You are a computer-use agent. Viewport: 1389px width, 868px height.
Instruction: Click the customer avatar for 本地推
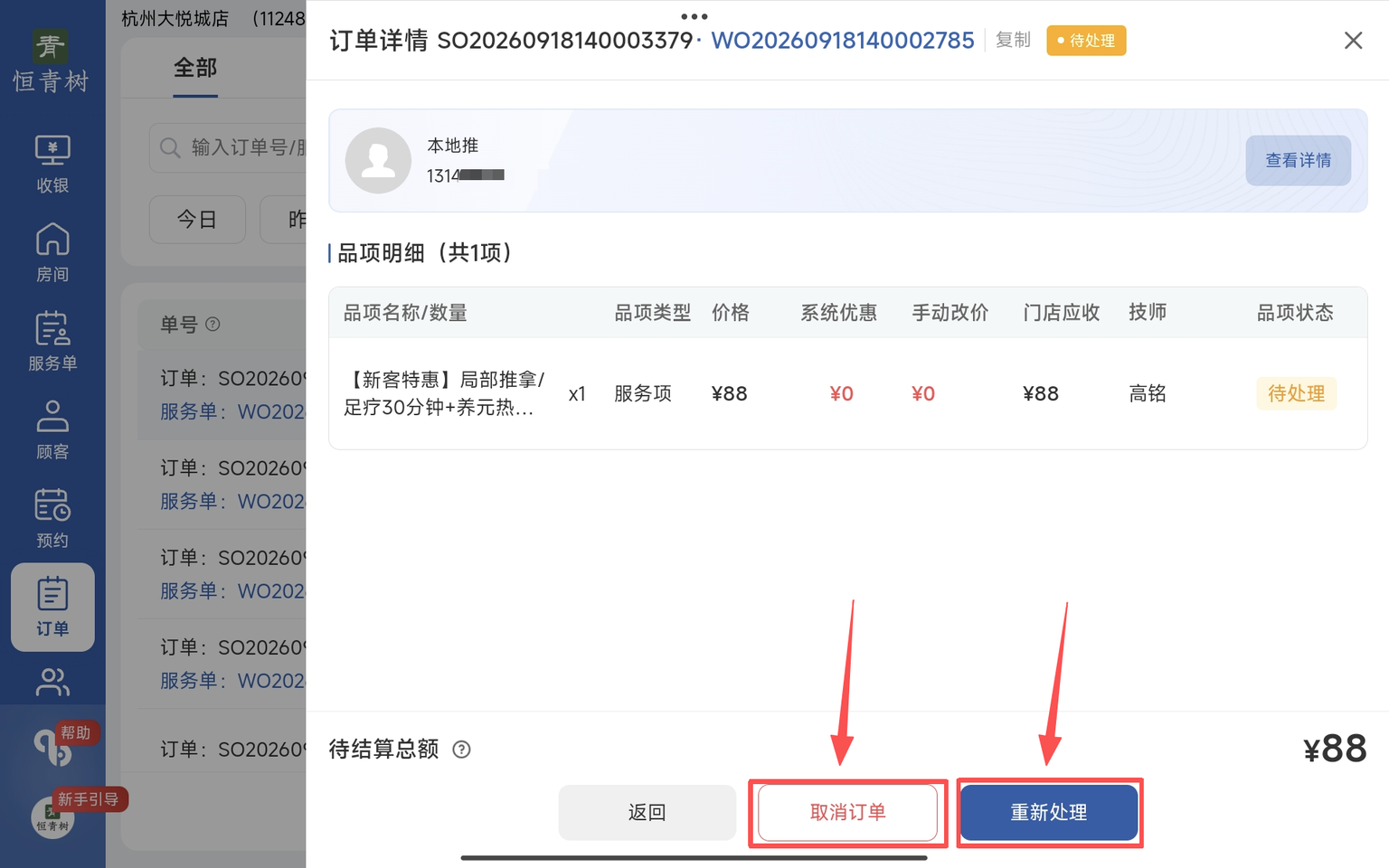pos(378,160)
